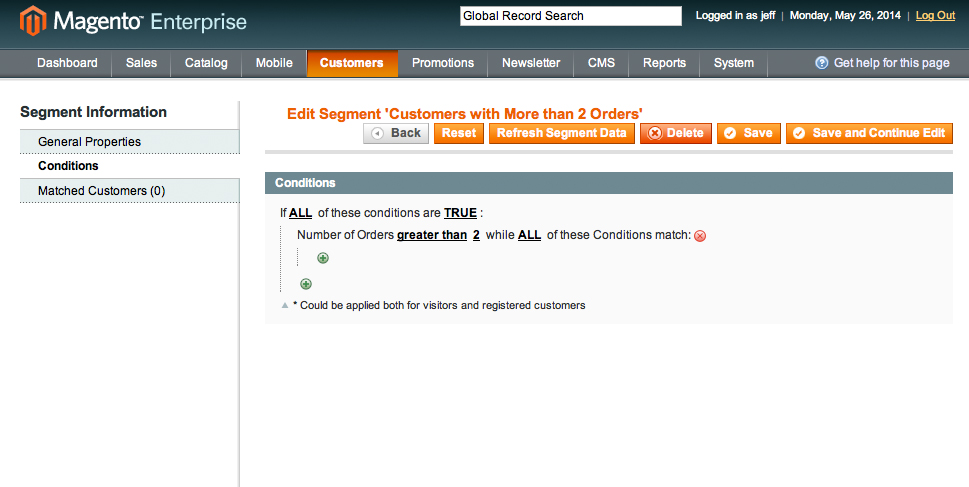This screenshot has width=969, height=487.
Task: Change the nested ALL aggregator after while
Action: pos(530,235)
